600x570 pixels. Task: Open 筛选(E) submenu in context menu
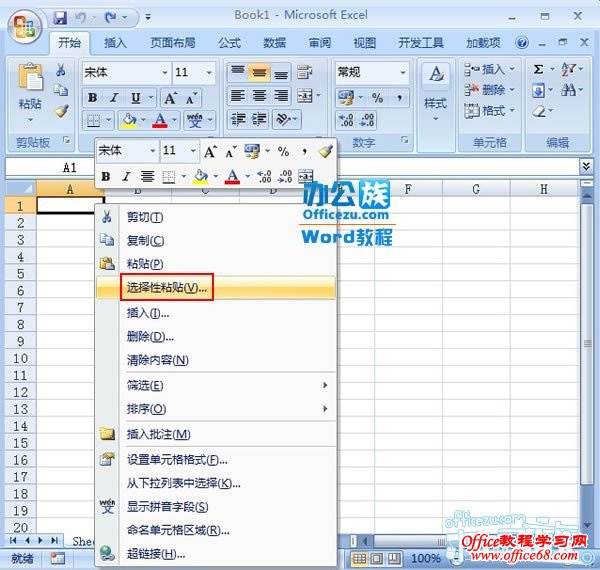coord(216,385)
